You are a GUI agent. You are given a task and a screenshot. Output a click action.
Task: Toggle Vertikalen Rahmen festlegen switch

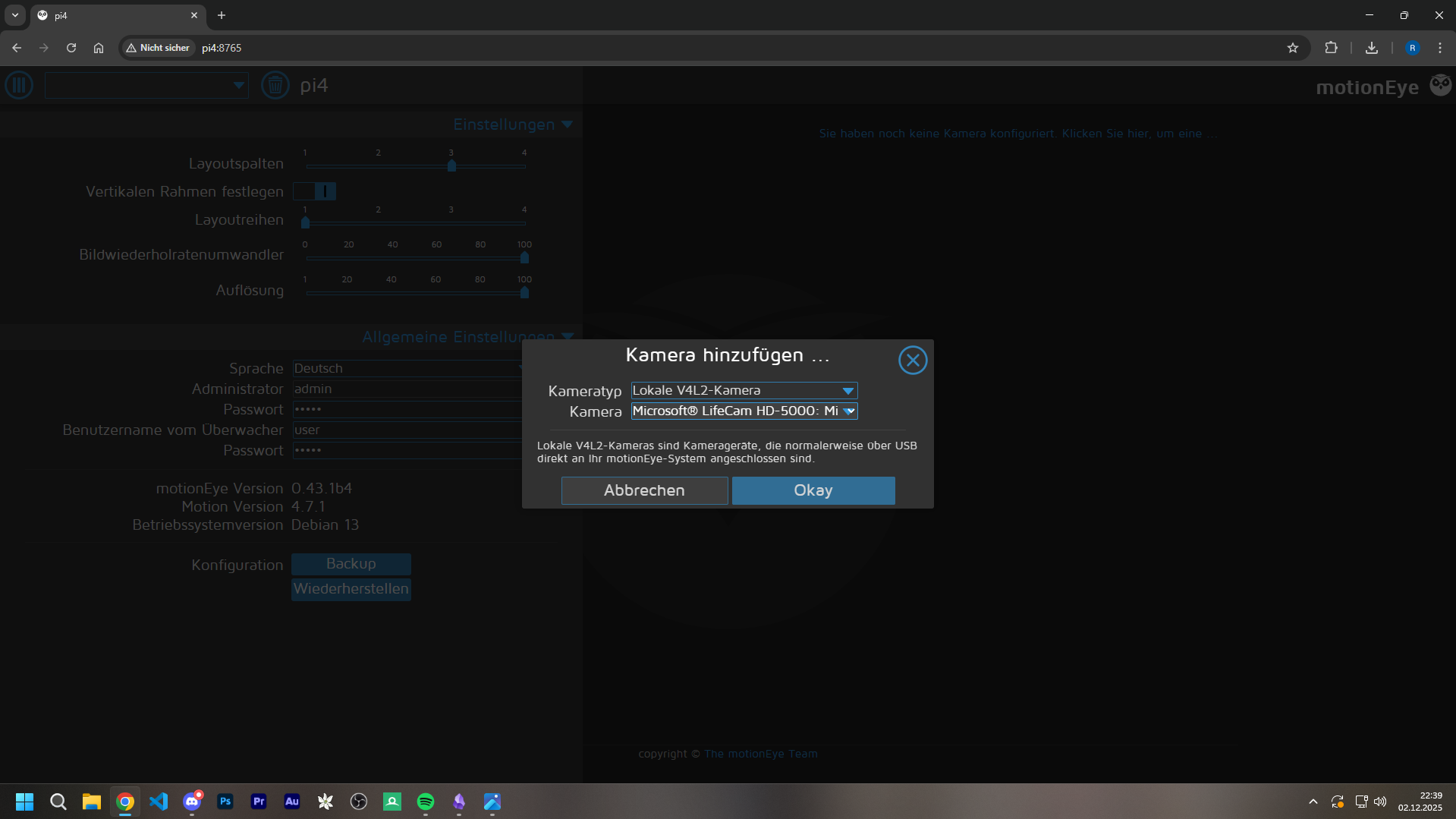click(315, 191)
